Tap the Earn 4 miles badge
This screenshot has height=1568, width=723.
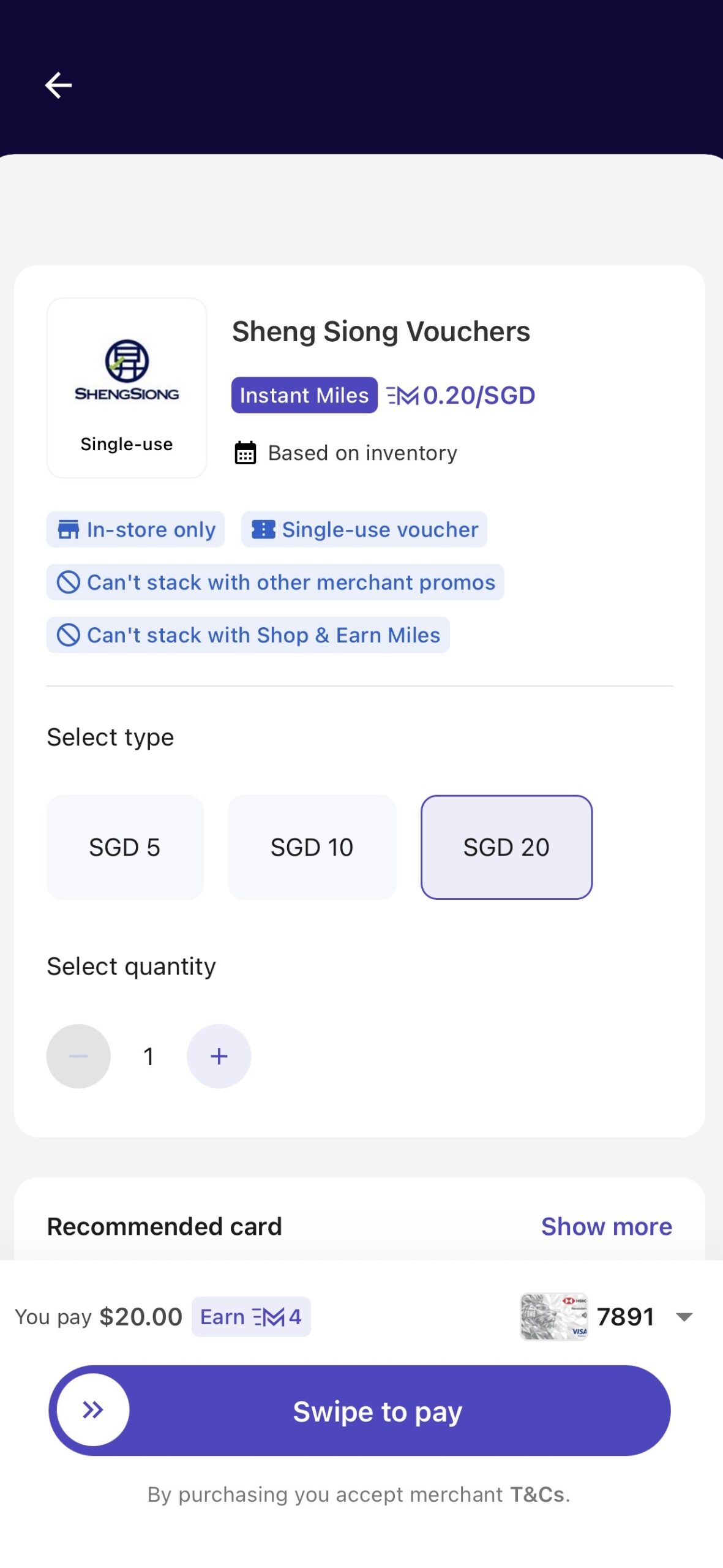251,1317
